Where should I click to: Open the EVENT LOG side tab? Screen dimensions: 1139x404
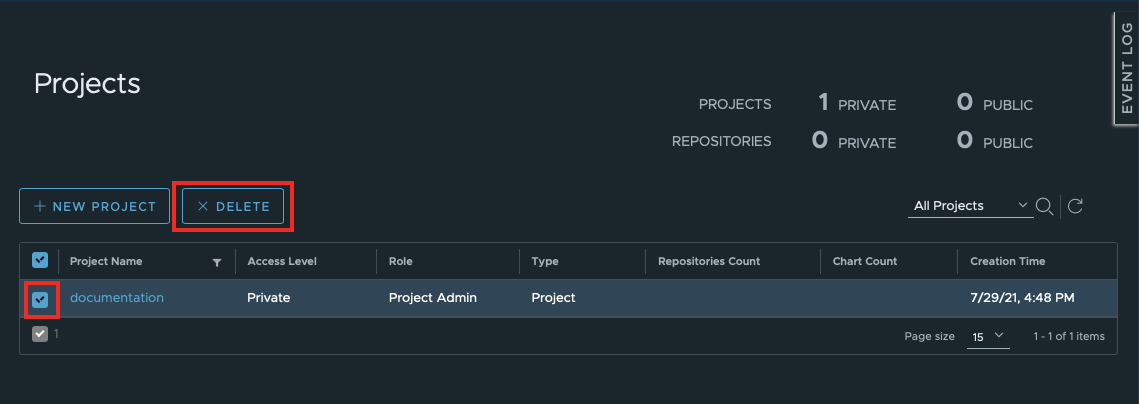coord(1127,68)
